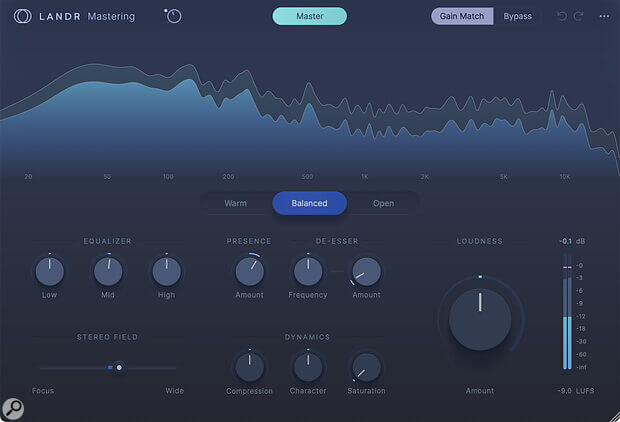Toggle Gain Match

click(462, 16)
